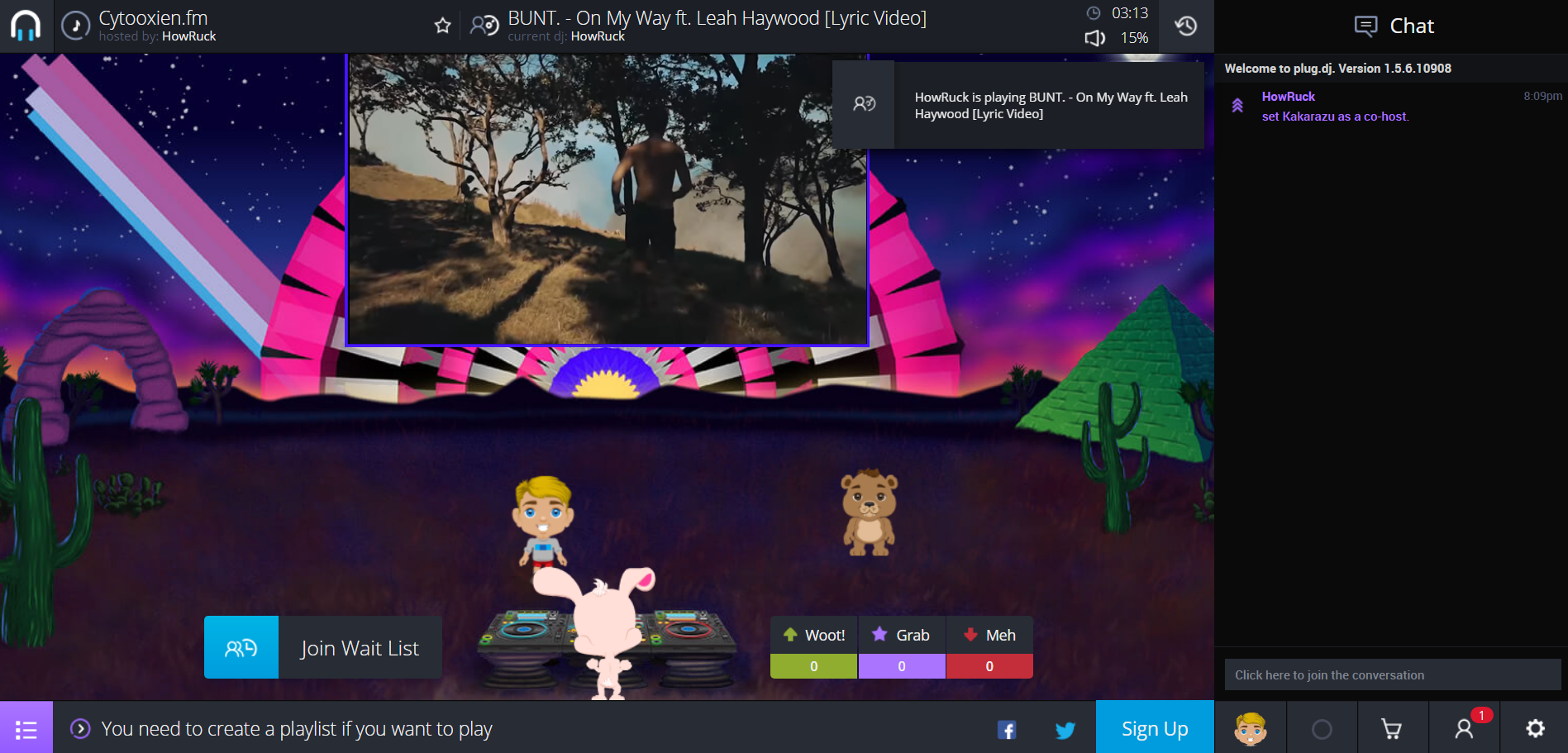Click the brown bear avatar
This screenshot has height=753, width=1568.
(869, 512)
